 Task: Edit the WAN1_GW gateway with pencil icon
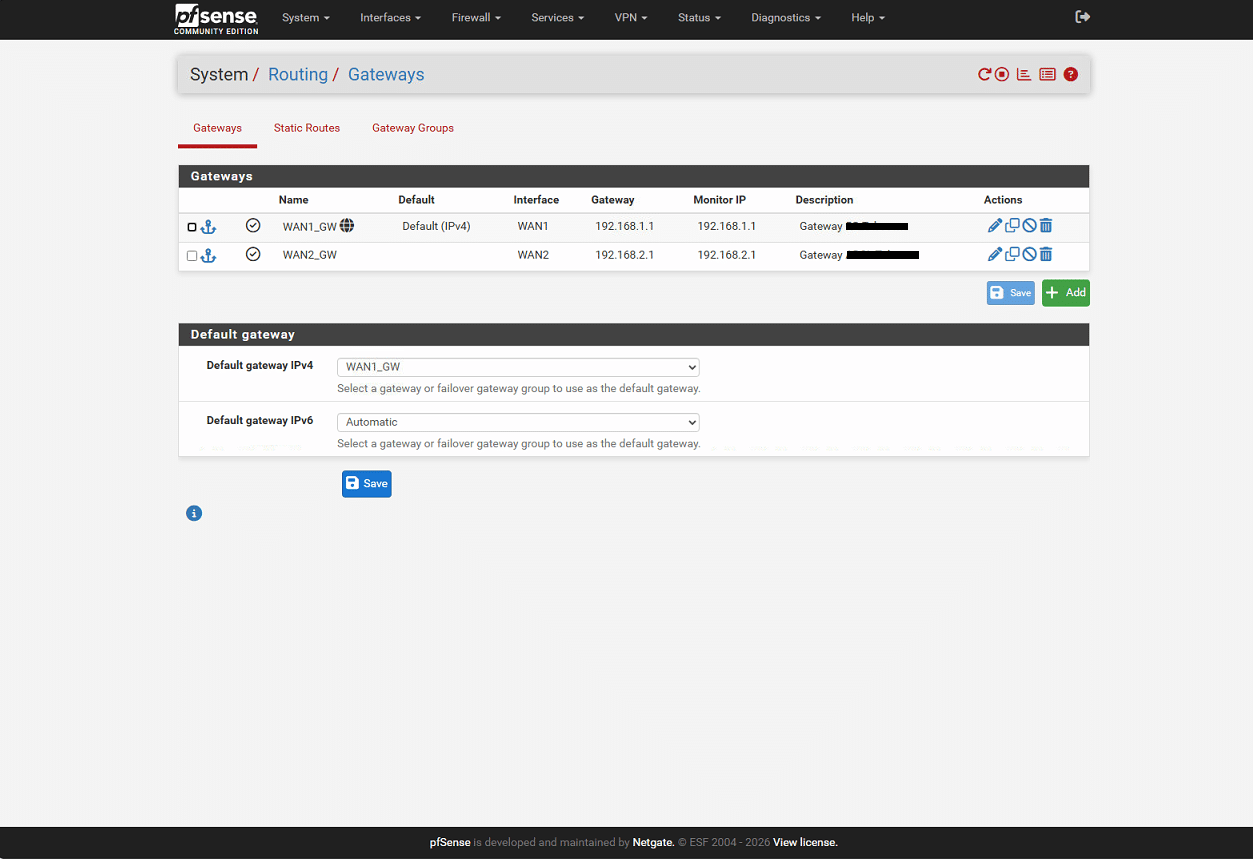[994, 226]
